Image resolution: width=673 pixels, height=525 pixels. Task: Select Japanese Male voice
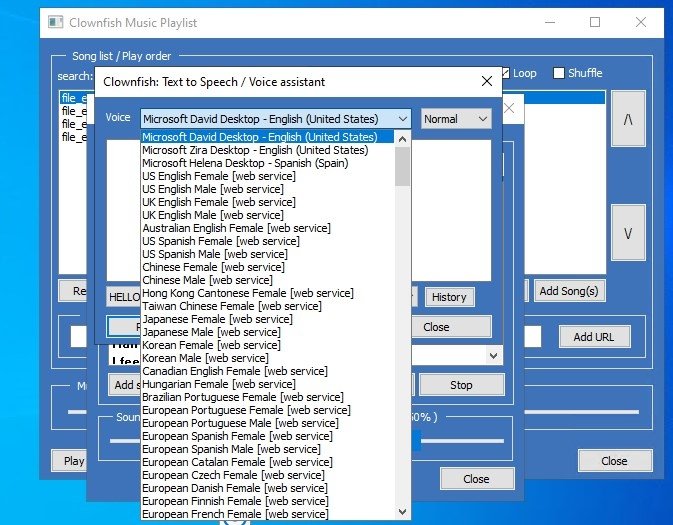click(x=267, y=332)
